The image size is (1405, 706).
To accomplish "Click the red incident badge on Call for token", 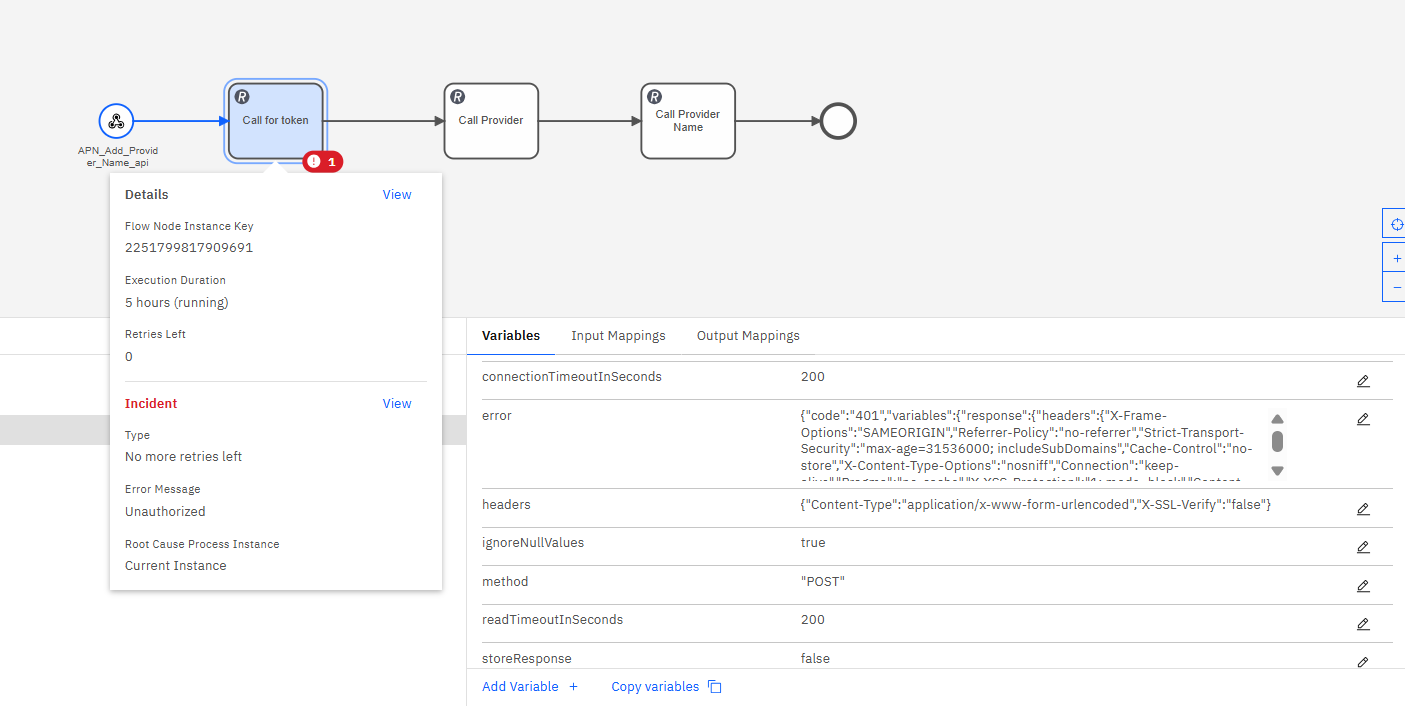I will 322,161.
